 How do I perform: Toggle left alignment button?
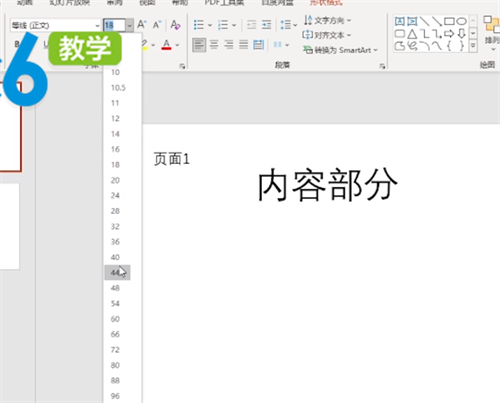point(199,45)
